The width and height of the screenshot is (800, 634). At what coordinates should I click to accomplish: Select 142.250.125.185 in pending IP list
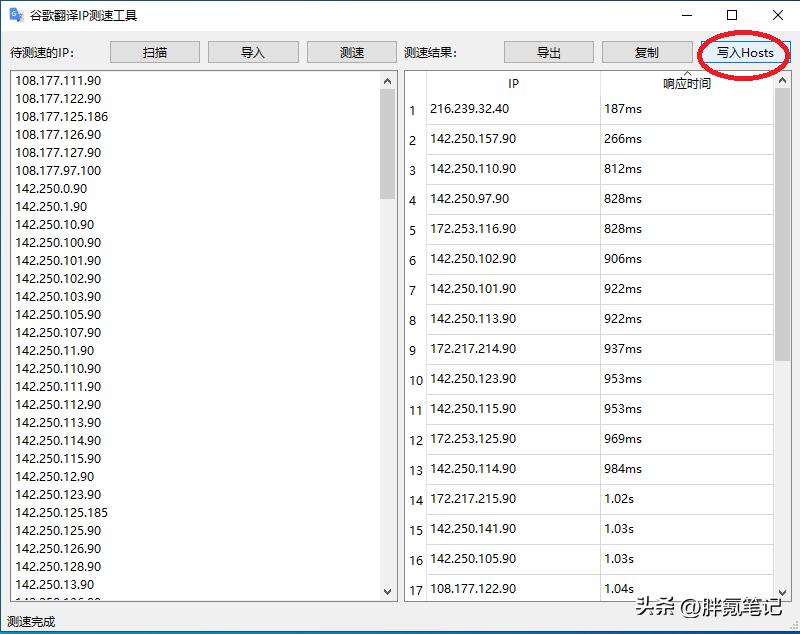[62, 513]
